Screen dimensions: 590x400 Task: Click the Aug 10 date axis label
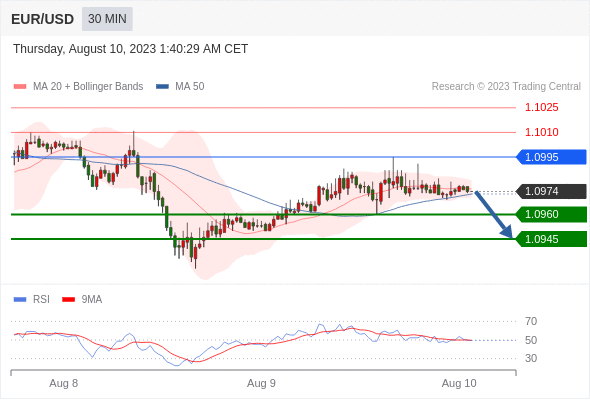click(459, 383)
